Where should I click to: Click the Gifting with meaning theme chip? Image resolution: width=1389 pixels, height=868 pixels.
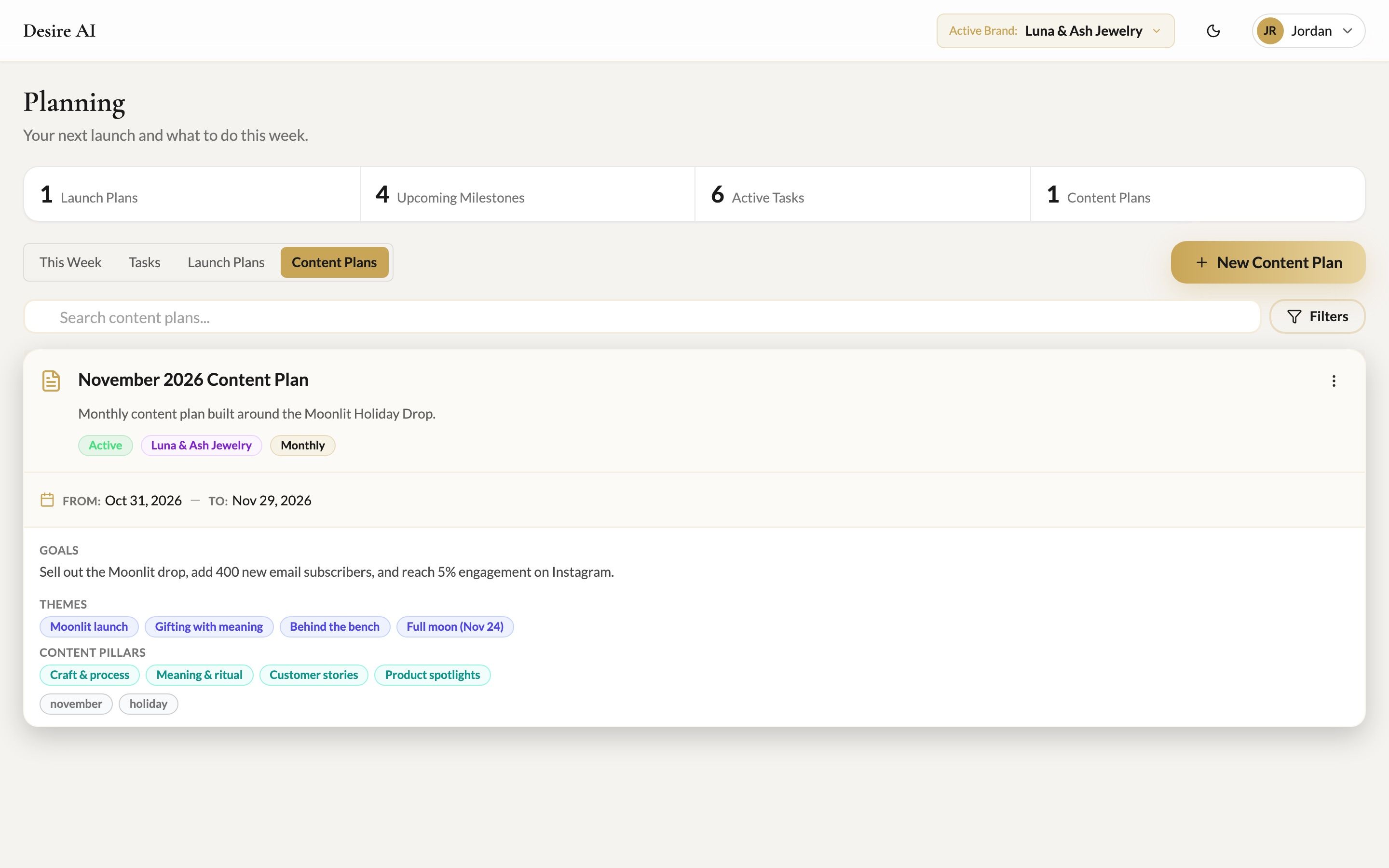coord(209,627)
